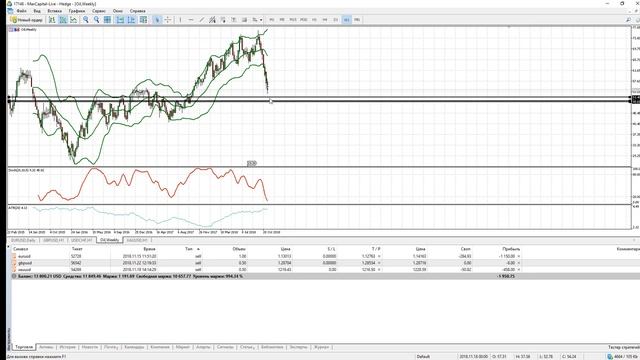This screenshot has height=360, width=640.
Task: Open the Новости toolbox tab
Action: pos(90,347)
